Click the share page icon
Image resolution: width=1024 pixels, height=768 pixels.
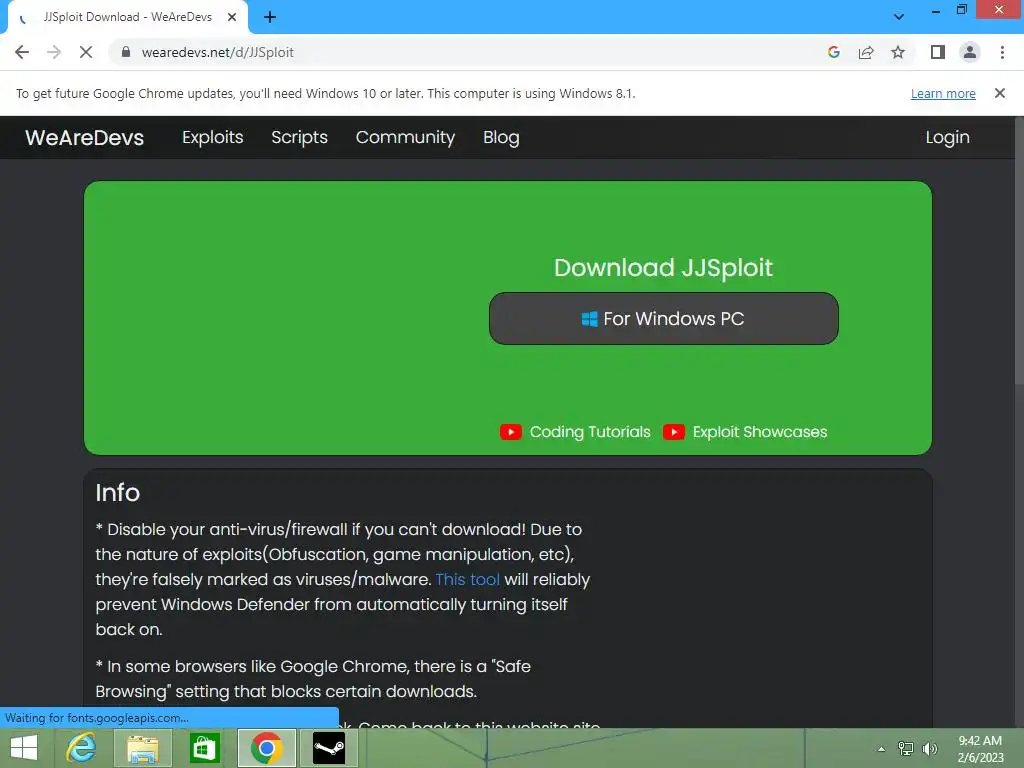[x=866, y=52]
